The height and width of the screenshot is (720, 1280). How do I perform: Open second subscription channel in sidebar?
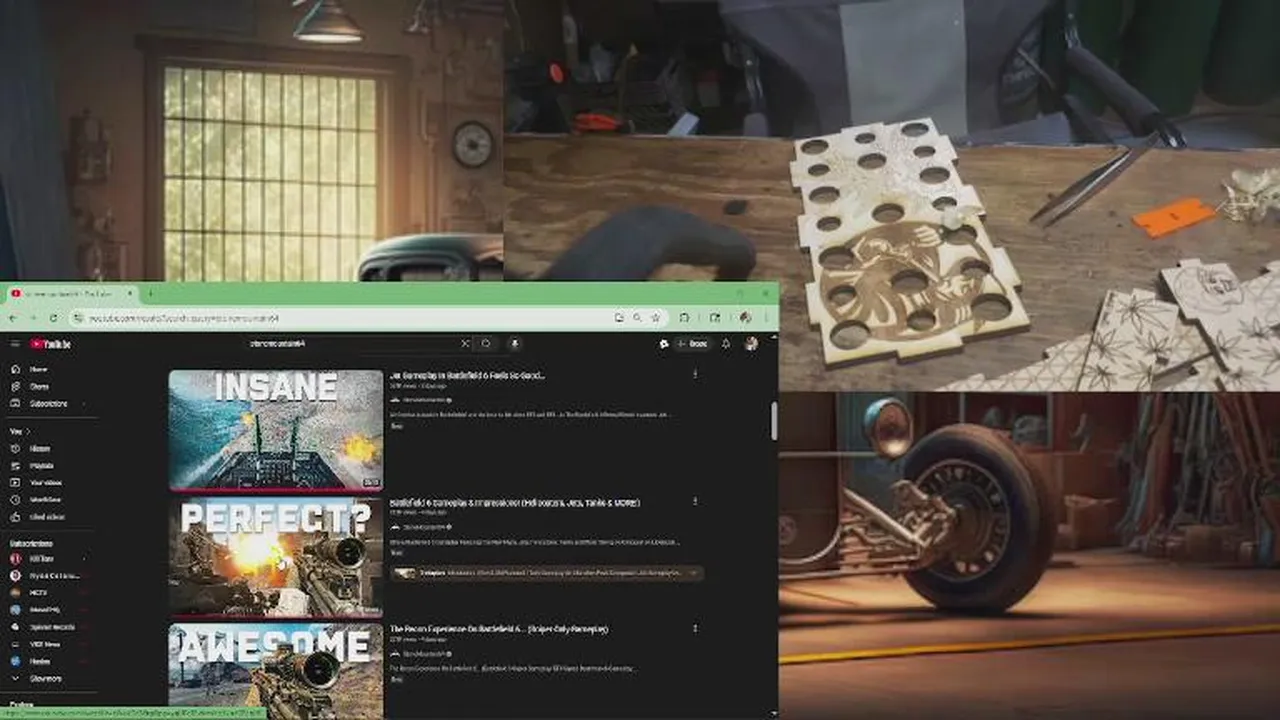tap(46, 576)
